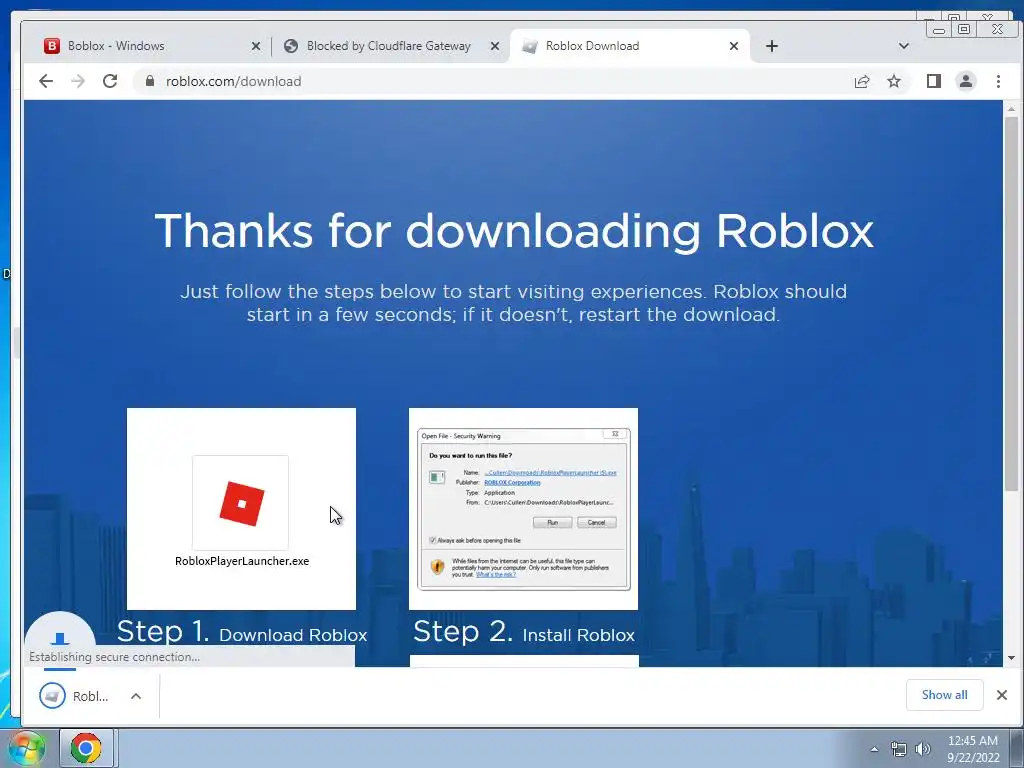The height and width of the screenshot is (768, 1024).
Task: Bookmark this page with the star
Action: click(894, 81)
